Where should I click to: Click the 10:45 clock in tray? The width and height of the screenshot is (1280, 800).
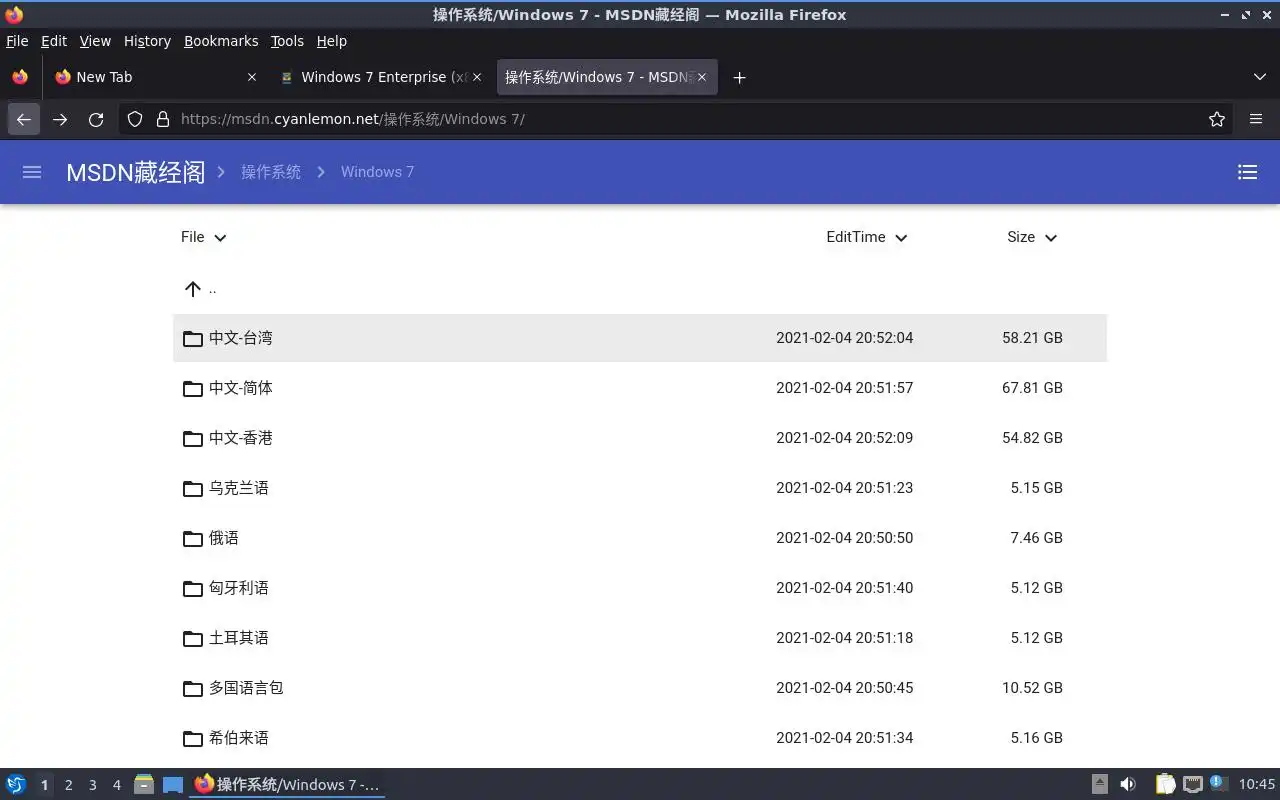point(1257,785)
